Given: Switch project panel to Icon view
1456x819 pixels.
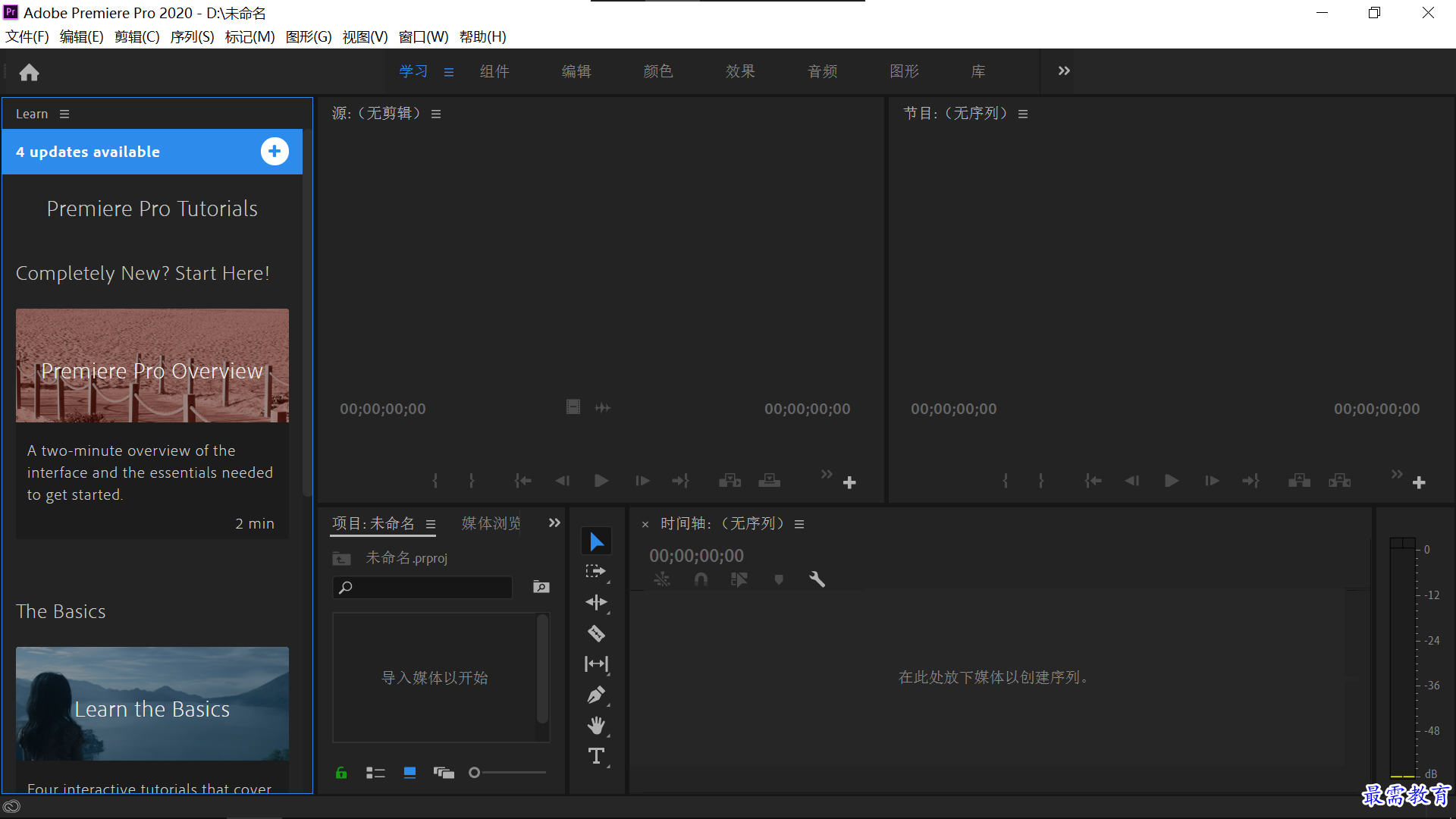Looking at the screenshot, I should click(x=409, y=773).
